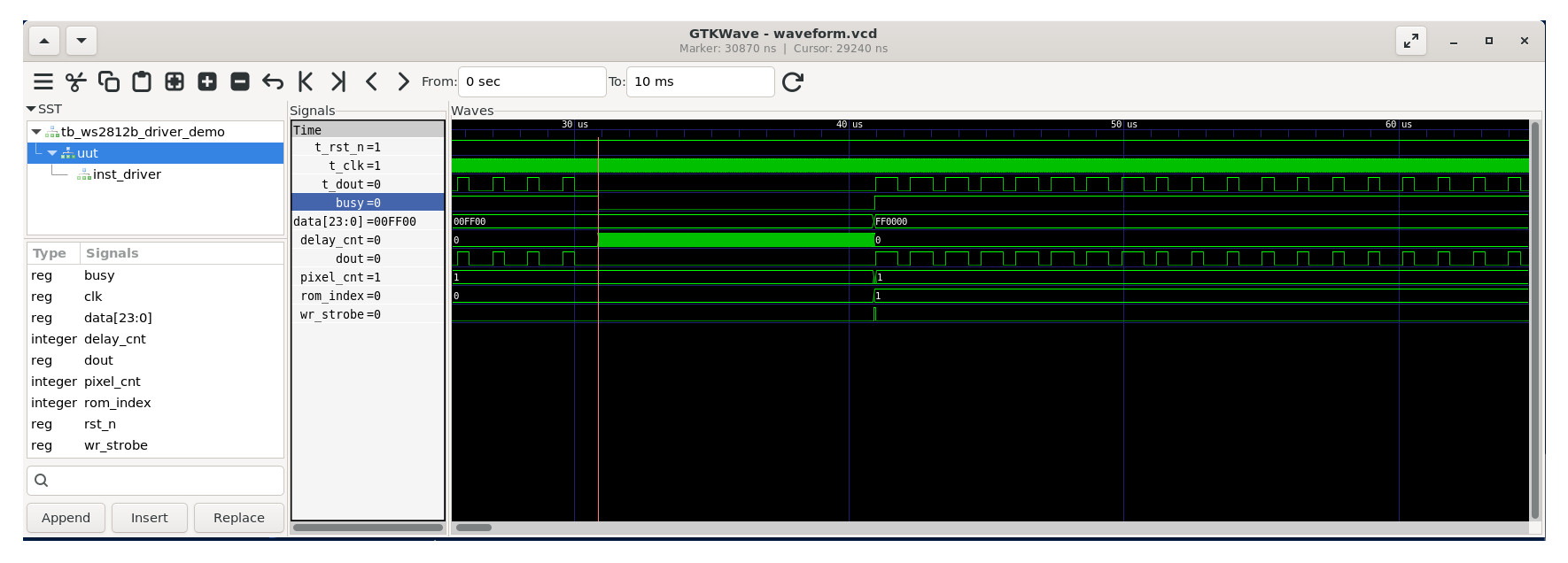This screenshot has width=1568, height=563.
Task: Collapse the uut tree node
Action: pyautogui.click(x=52, y=153)
